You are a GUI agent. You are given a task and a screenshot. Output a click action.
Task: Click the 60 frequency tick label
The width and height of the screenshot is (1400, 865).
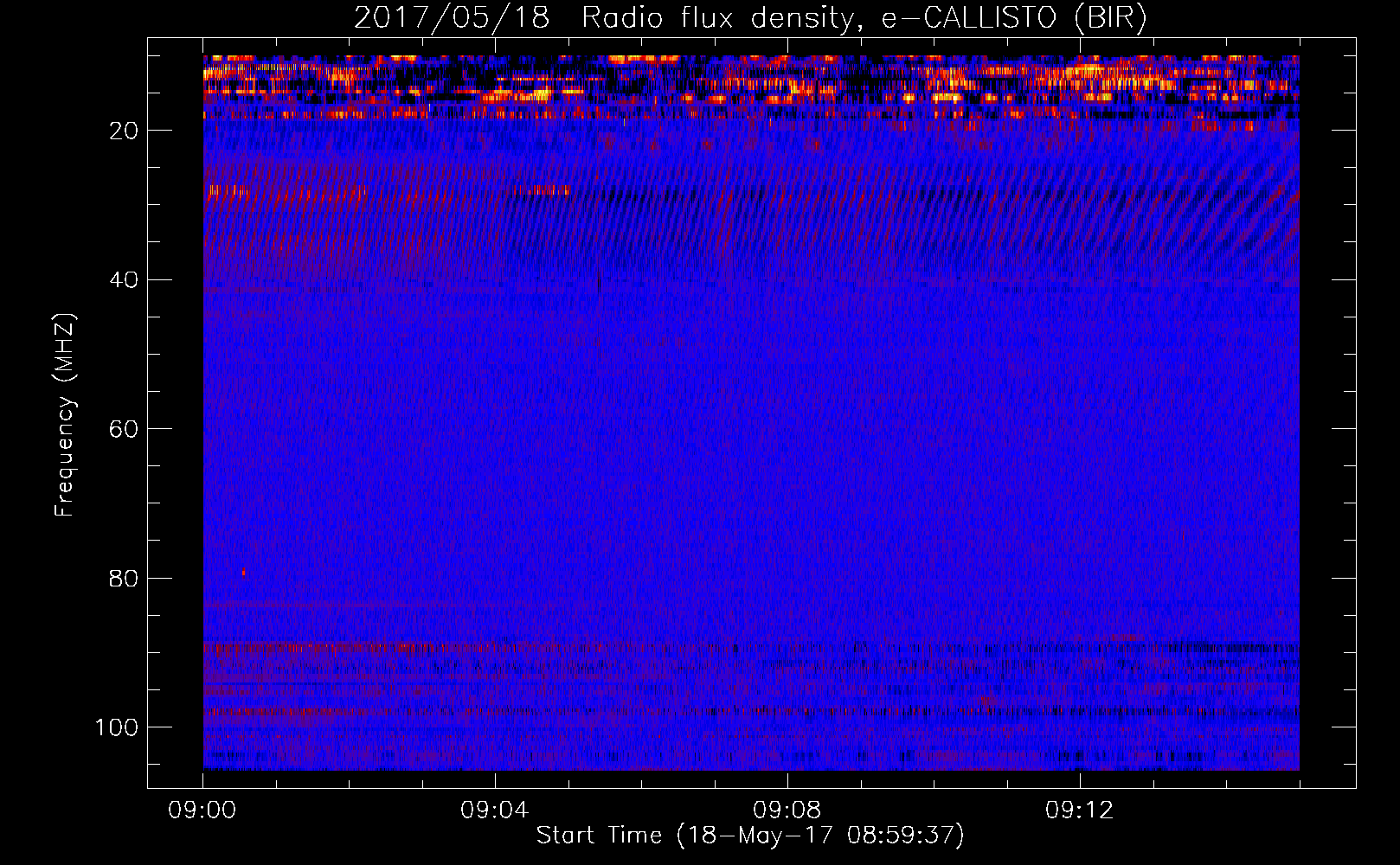[x=125, y=429]
